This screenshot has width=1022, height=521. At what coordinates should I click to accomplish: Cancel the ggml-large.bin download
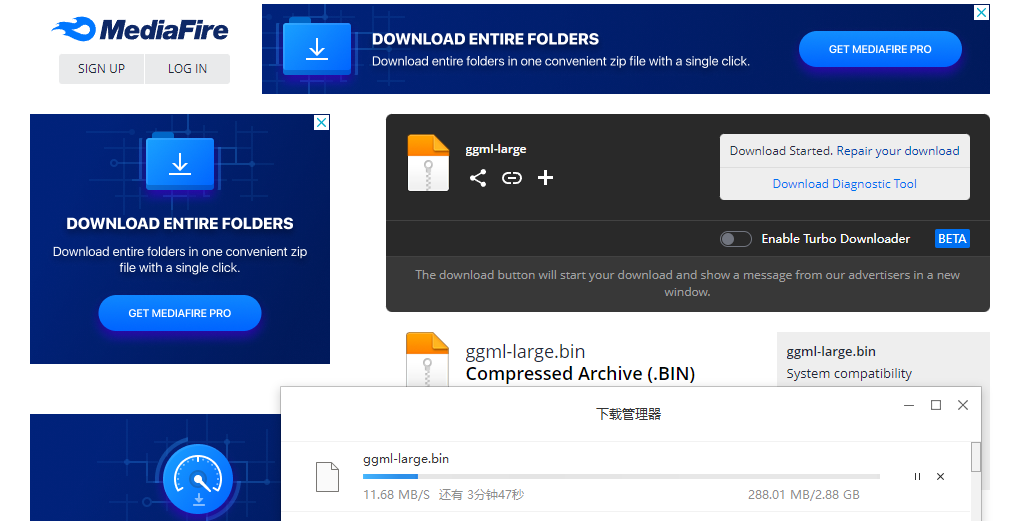[941, 477]
